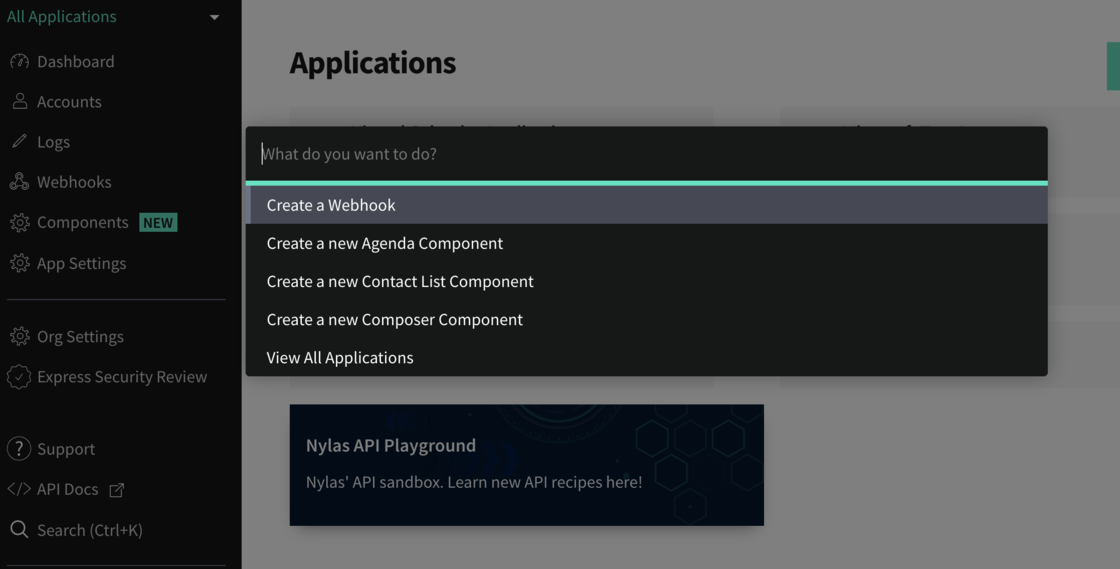
Task: Open Express Security Review
Action: (x=122, y=377)
